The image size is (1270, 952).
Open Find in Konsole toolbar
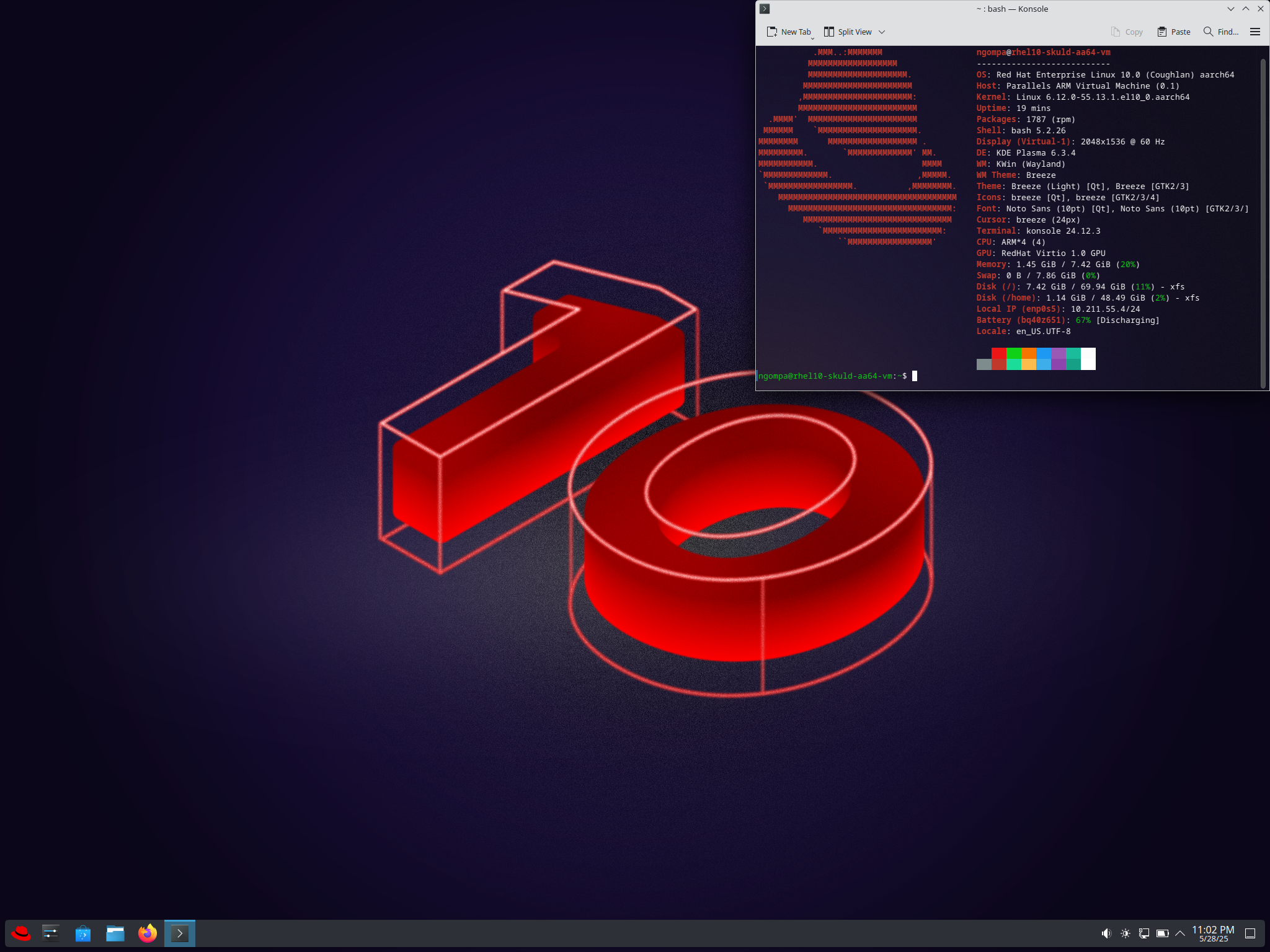[1221, 32]
